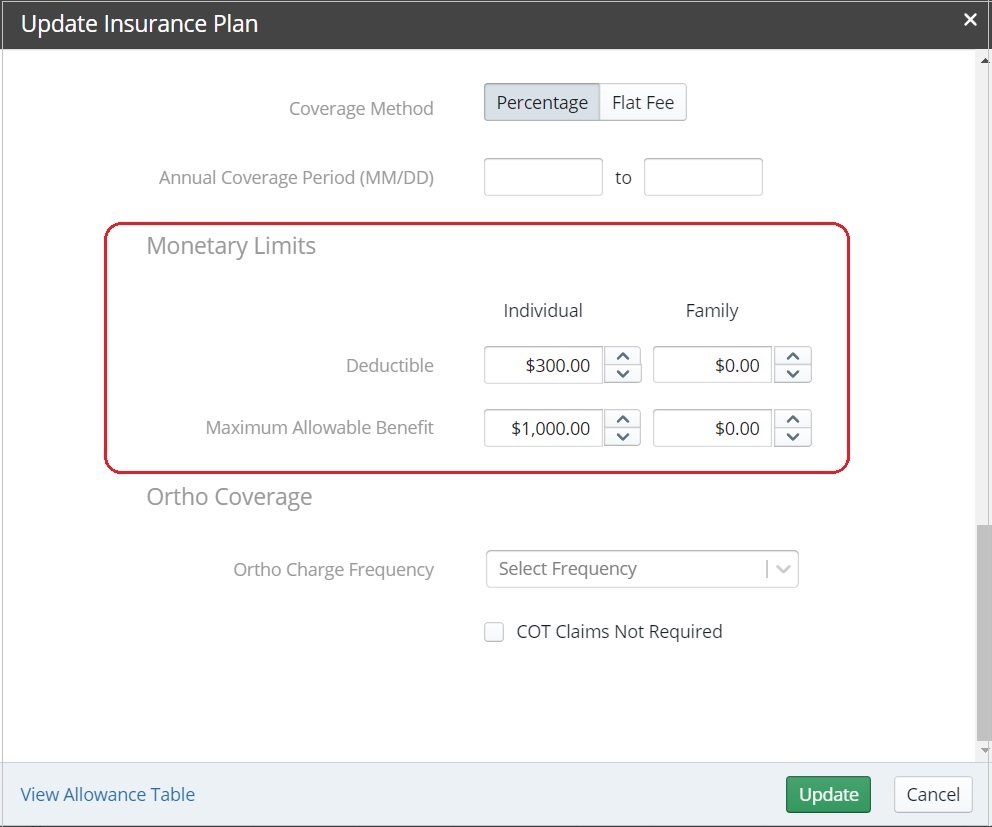Open the View Allowance Table link

[x=108, y=794]
